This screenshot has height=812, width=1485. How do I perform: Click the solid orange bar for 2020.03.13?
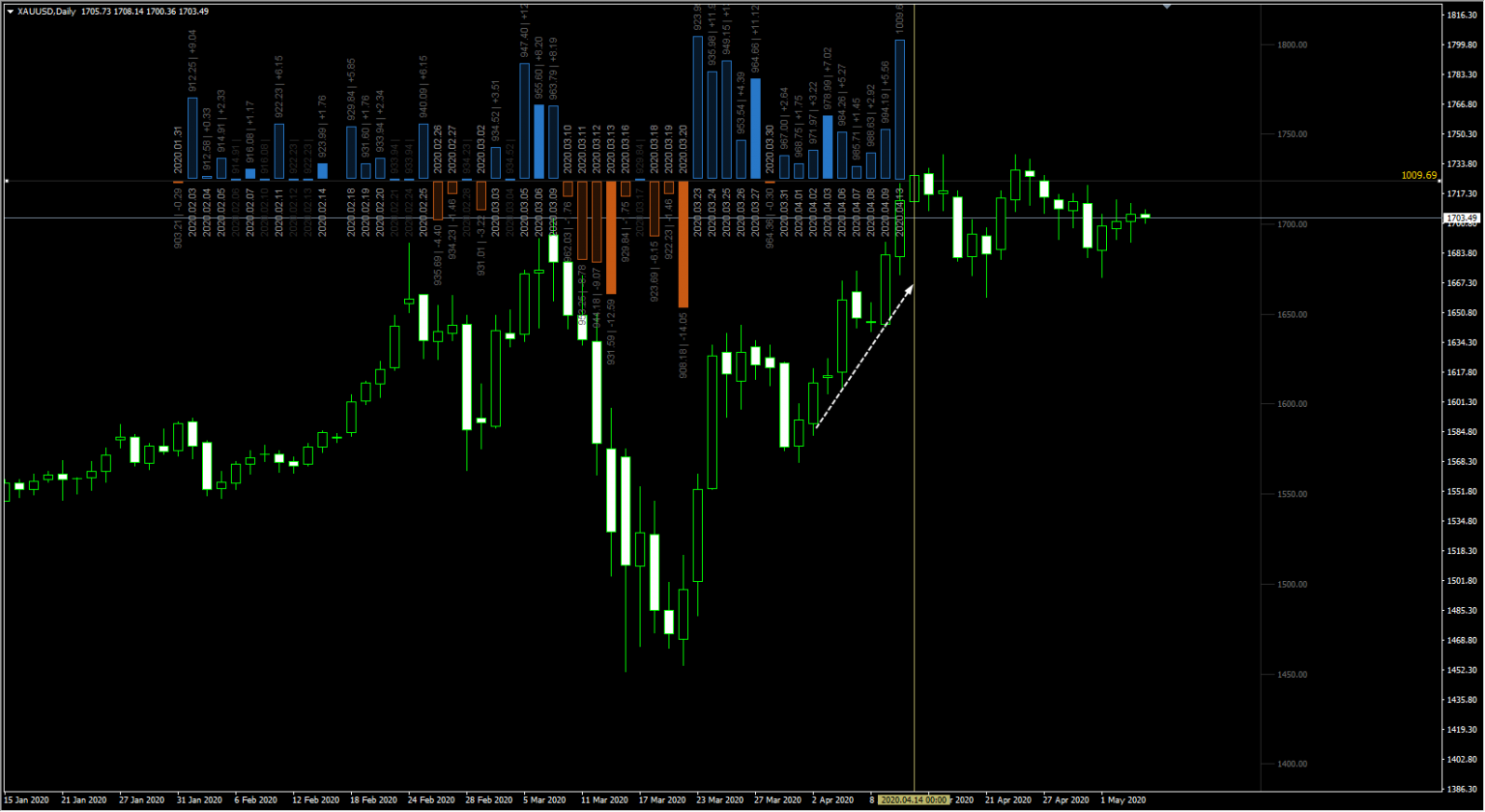[x=611, y=237]
